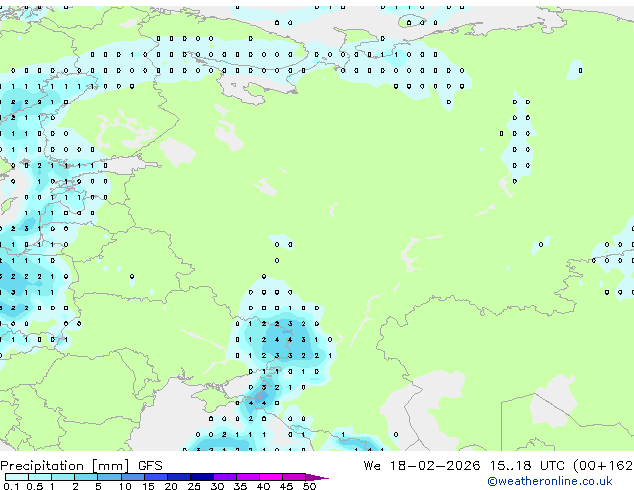
Task: Click the "Precipitation [mm] GFS" title text
Action: 81,466
